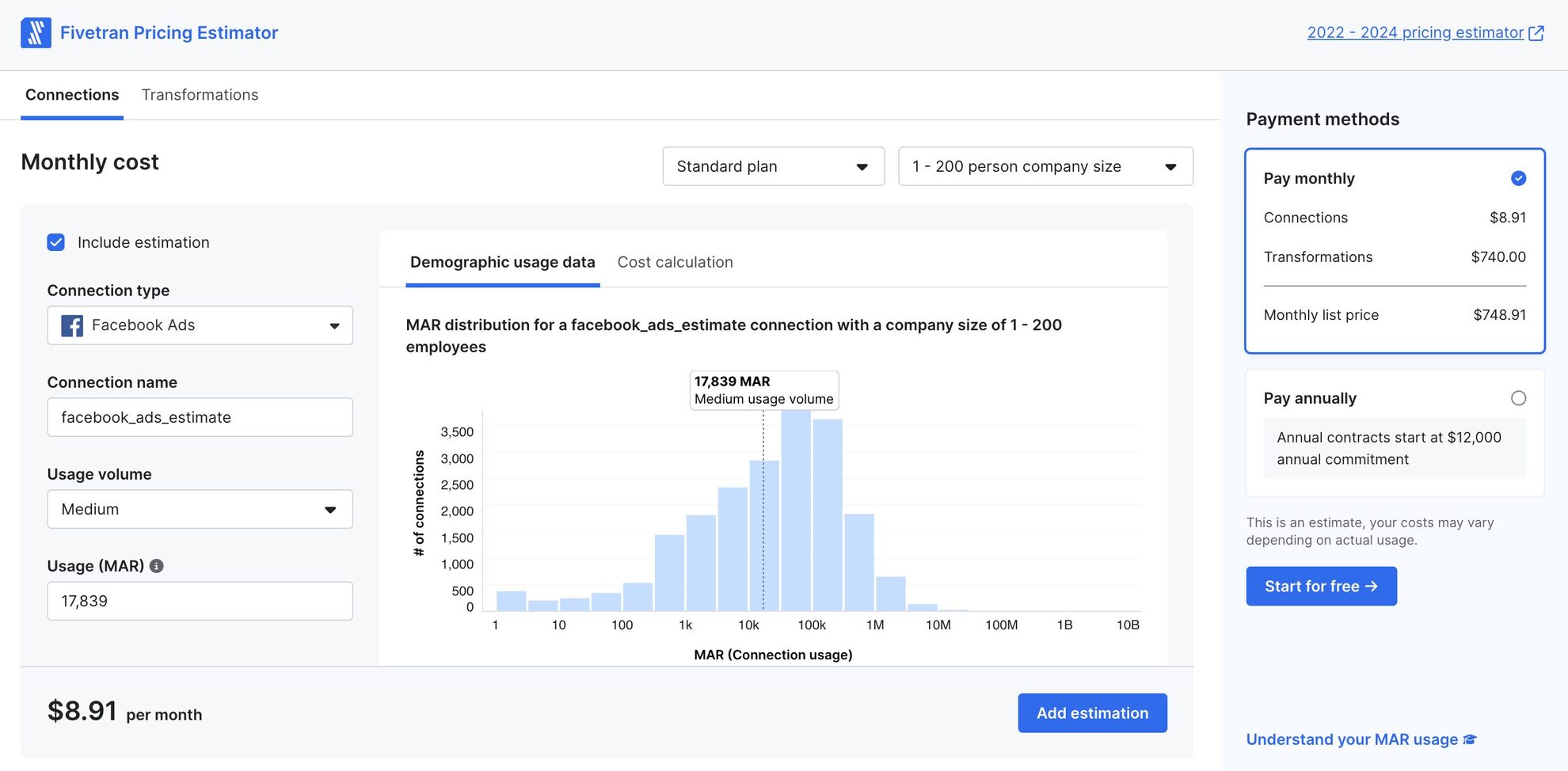Select the Pay annually radio option
This screenshot has height=771, width=1568.
[1518, 398]
